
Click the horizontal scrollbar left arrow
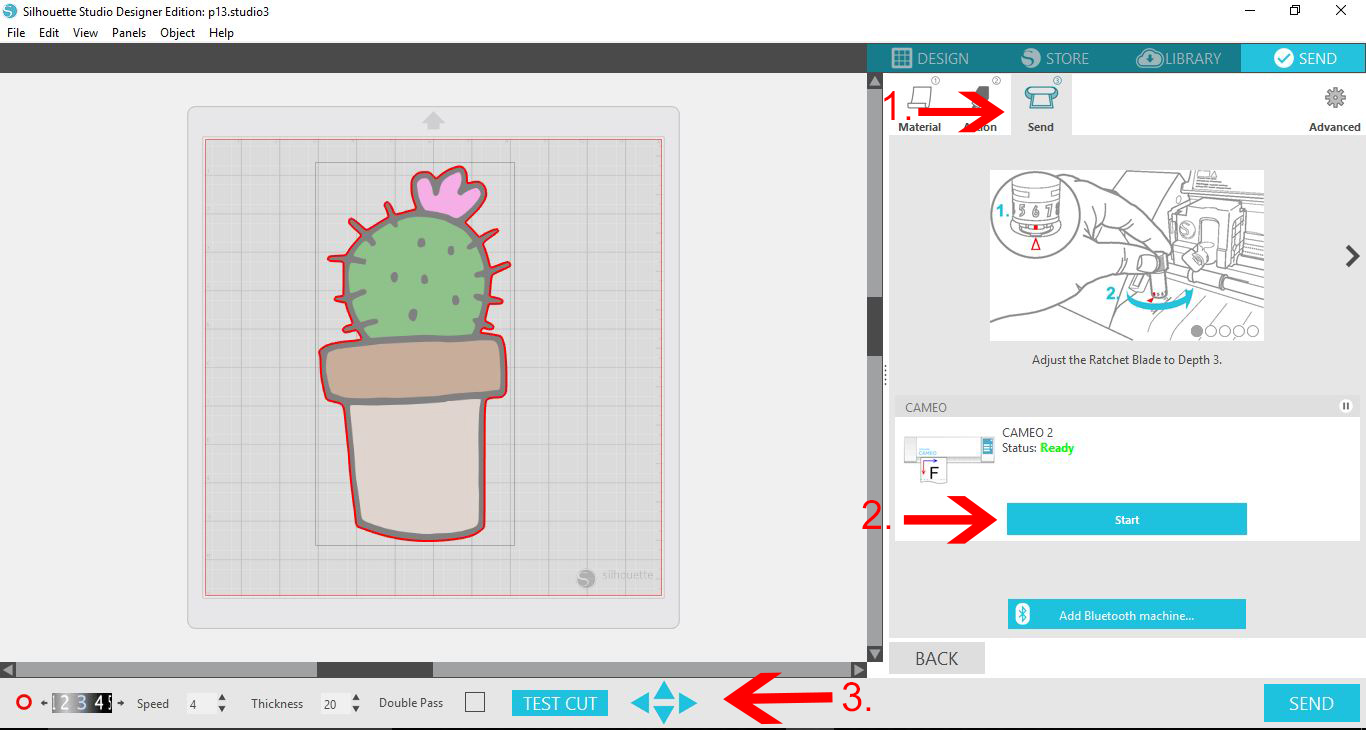(x=8, y=669)
